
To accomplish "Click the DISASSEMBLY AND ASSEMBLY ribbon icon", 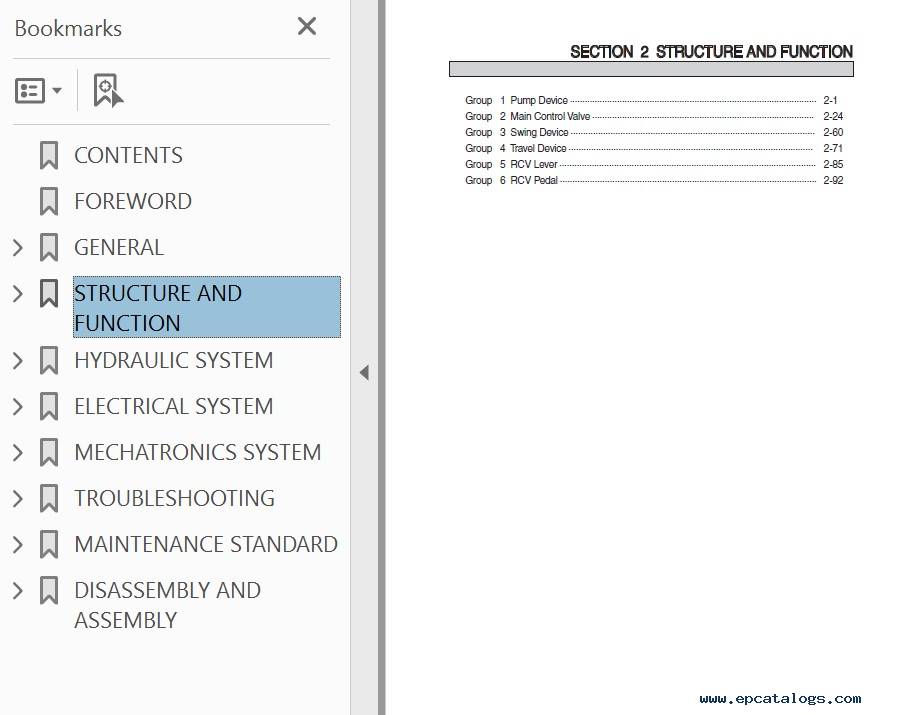I will (49, 590).
